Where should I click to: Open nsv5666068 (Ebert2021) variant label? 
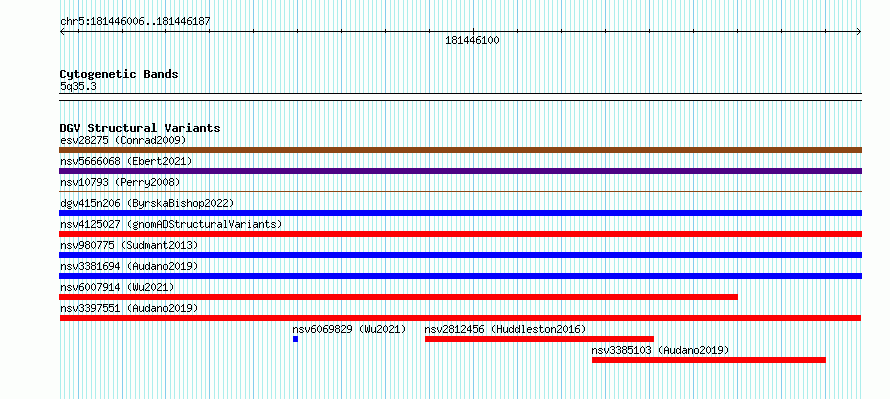pos(126,161)
